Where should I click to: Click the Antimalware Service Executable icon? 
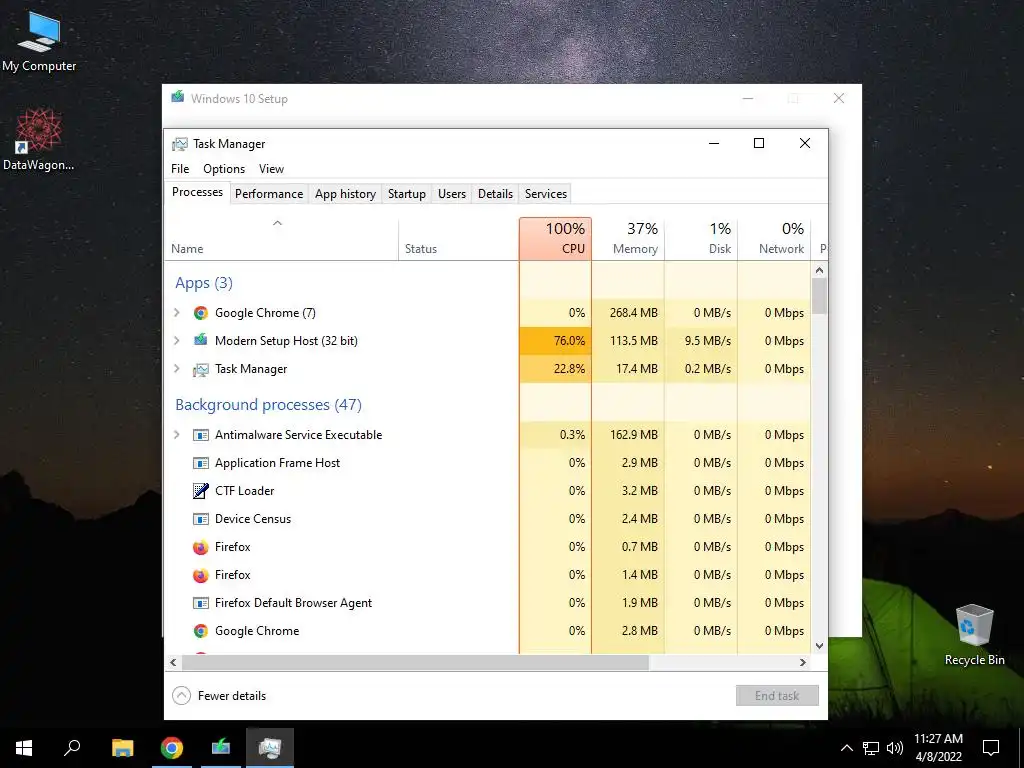coord(200,435)
